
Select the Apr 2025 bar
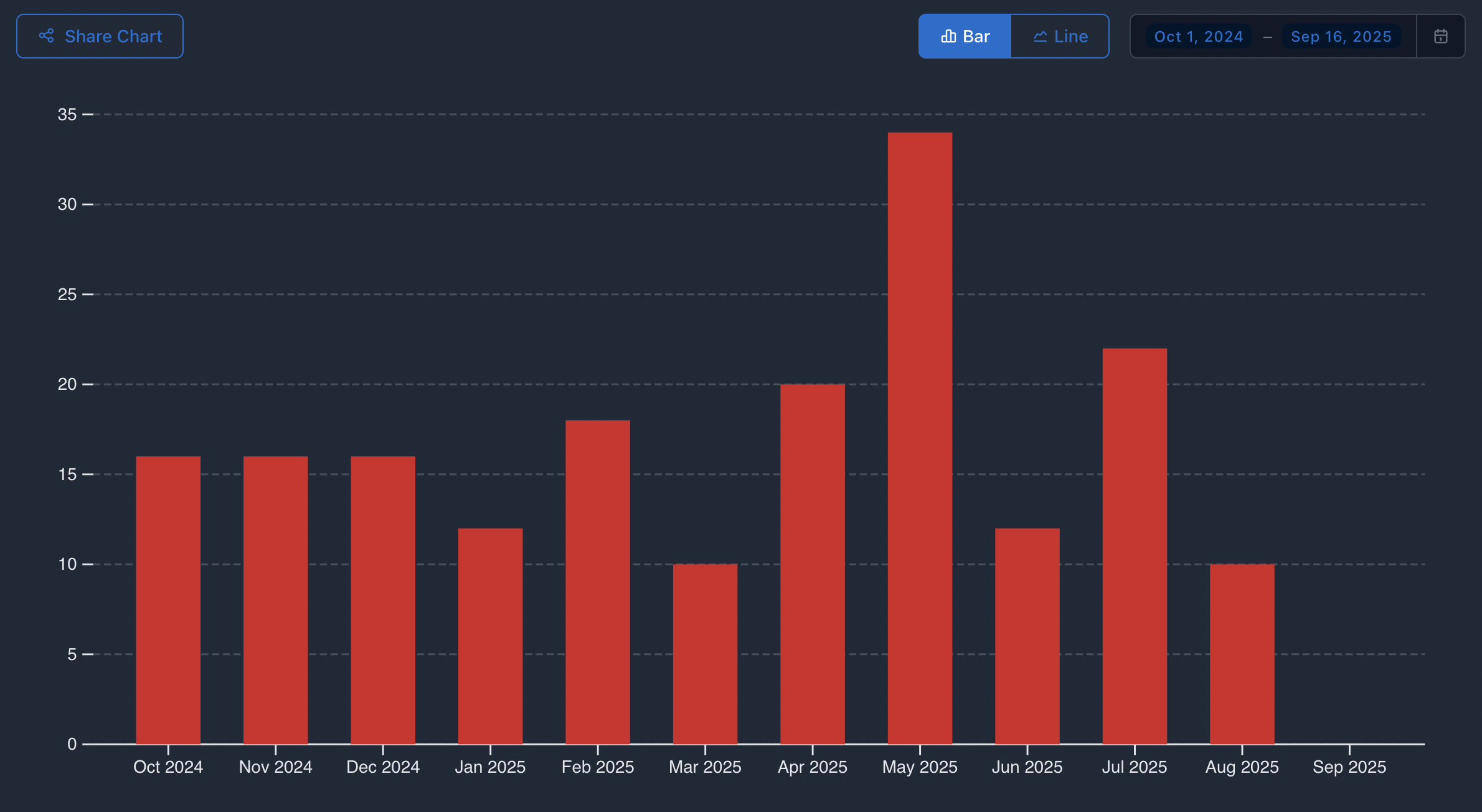813,564
